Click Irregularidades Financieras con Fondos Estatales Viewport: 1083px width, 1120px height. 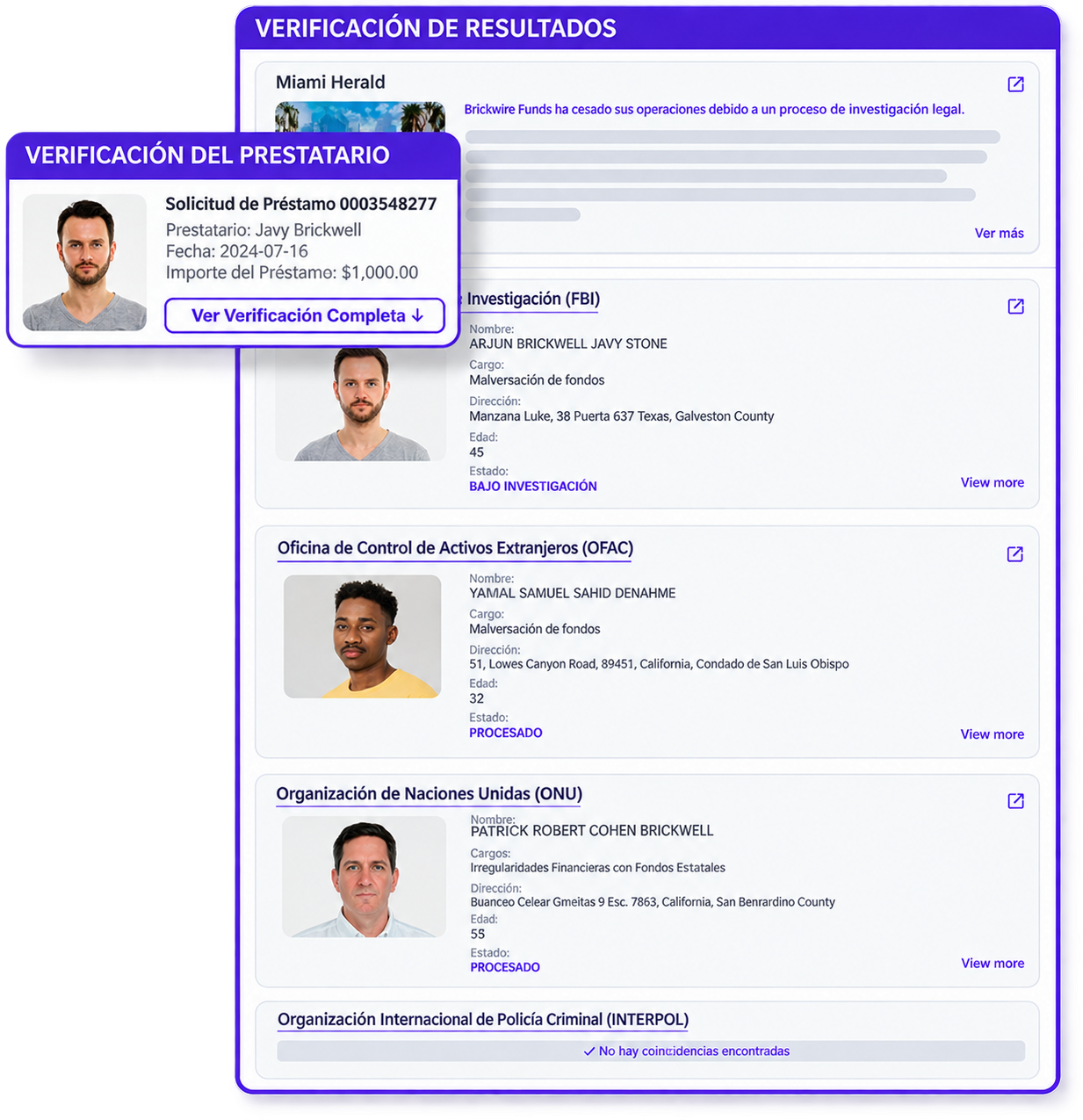tap(598, 868)
